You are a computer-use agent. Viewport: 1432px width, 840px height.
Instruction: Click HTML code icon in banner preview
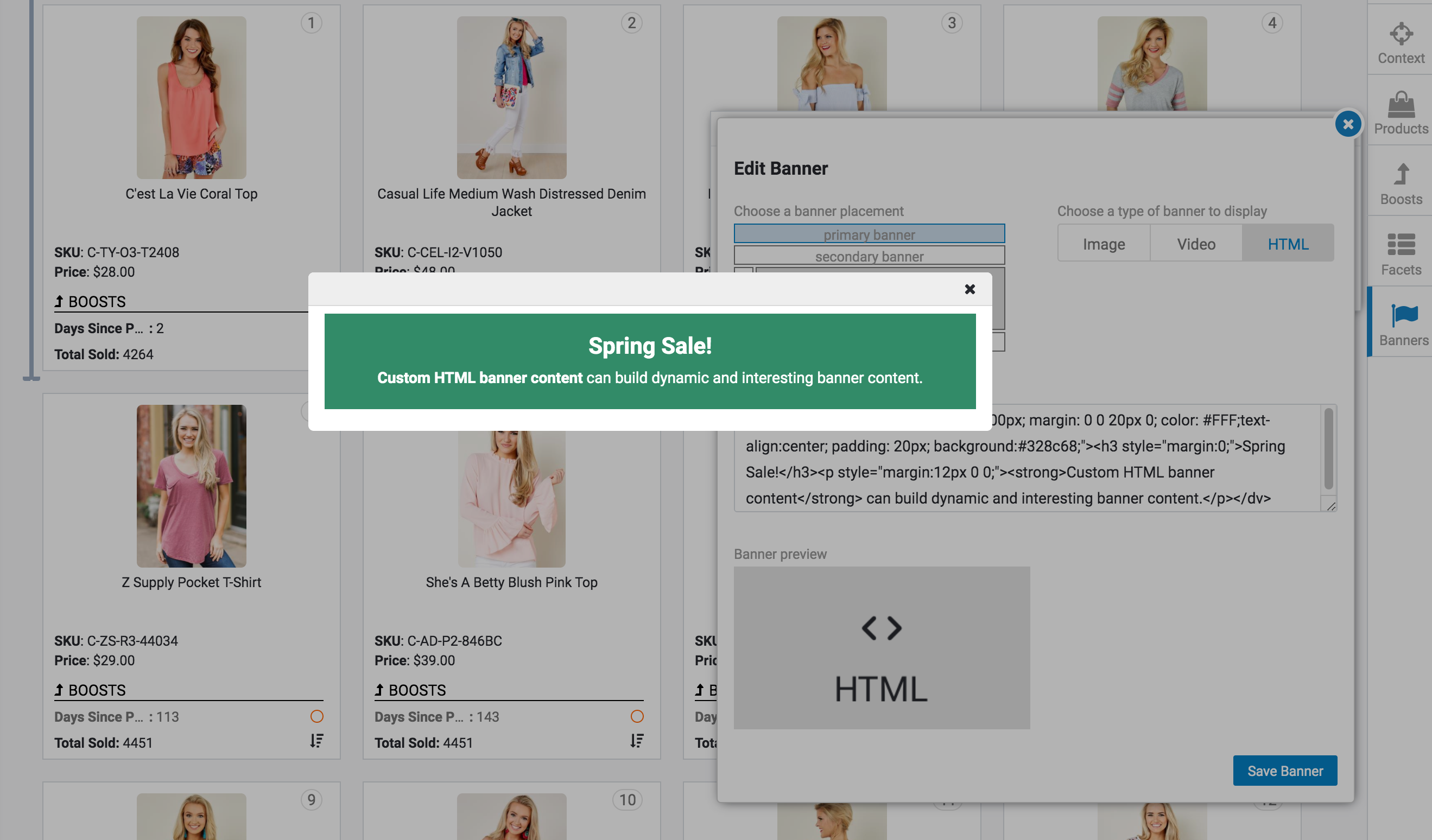point(882,629)
